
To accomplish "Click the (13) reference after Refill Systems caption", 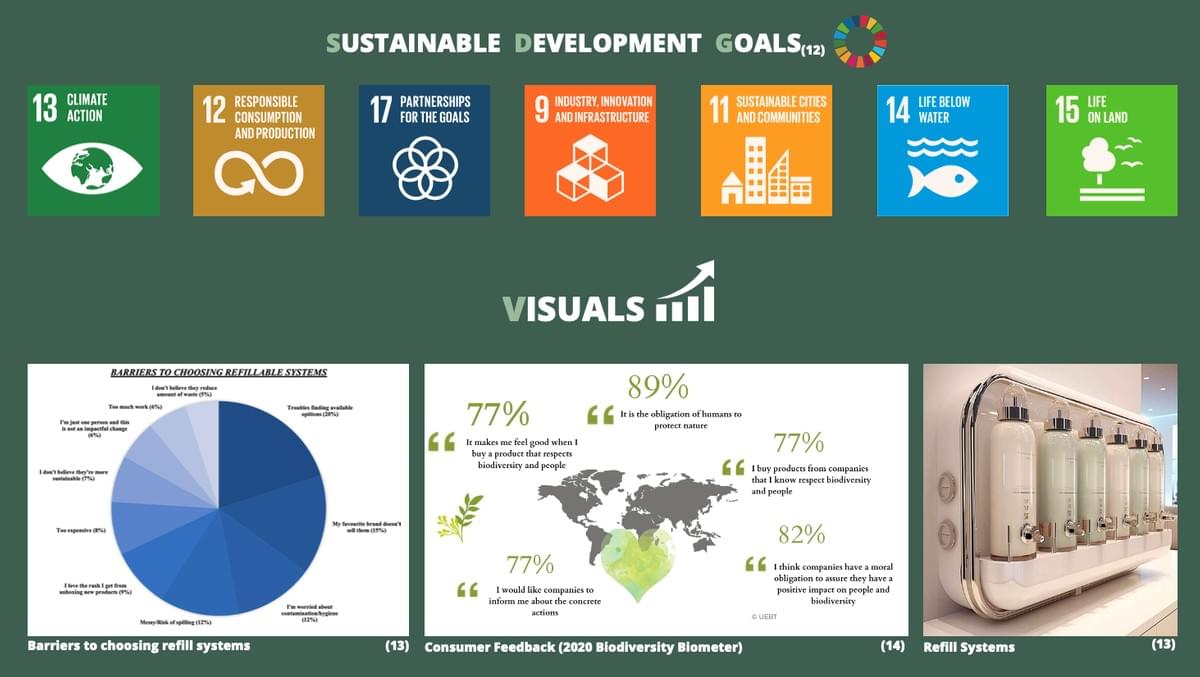I will pyautogui.click(x=1163, y=645).
